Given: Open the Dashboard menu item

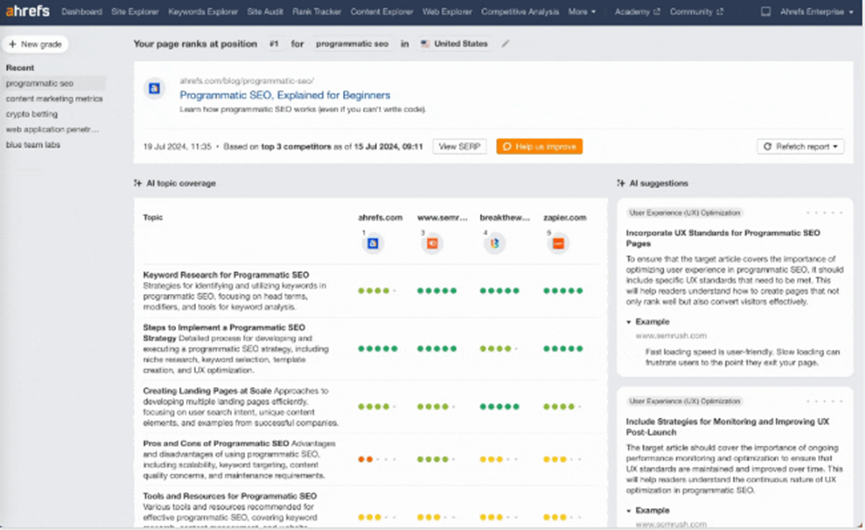Looking at the screenshot, I should (82, 12).
